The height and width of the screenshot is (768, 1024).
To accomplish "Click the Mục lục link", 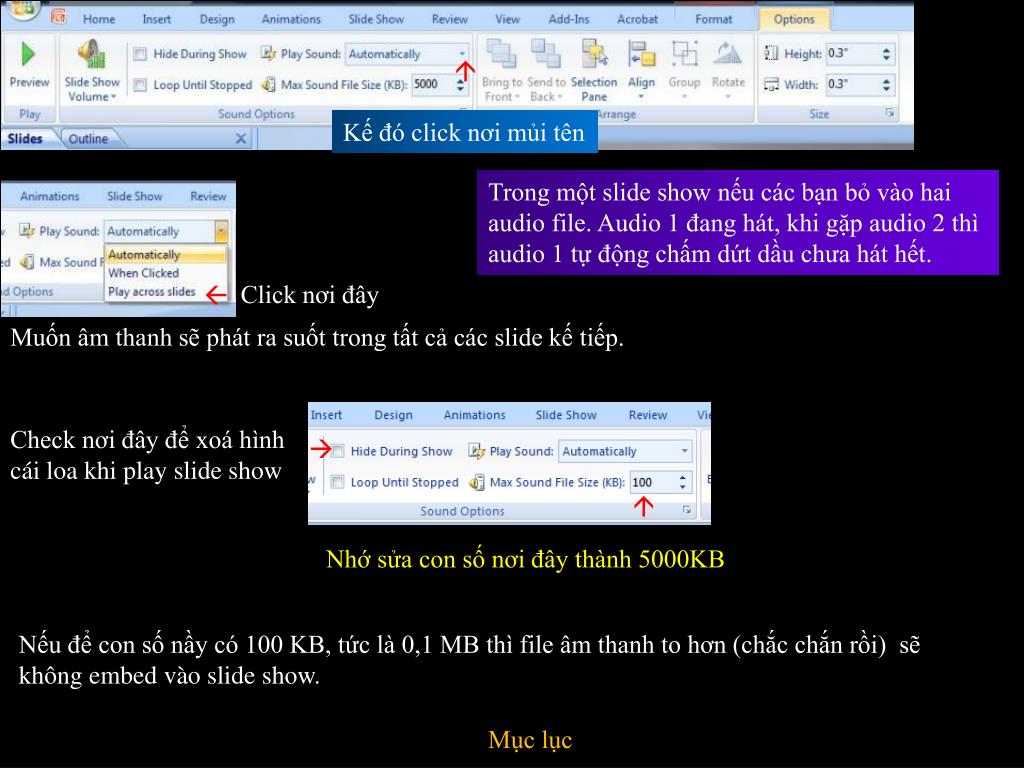I will click(530, 740).
